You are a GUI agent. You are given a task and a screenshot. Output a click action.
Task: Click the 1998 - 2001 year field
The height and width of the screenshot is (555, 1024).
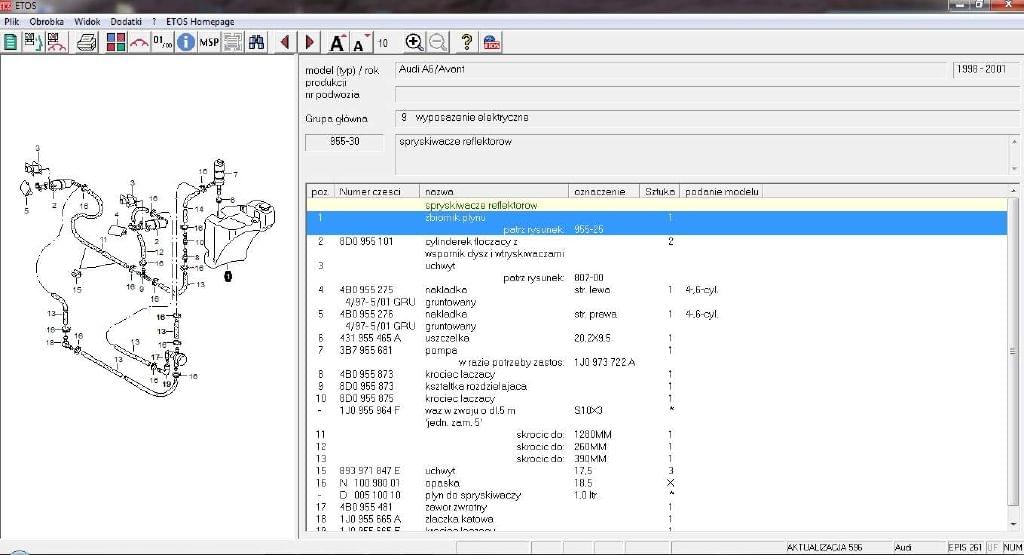tap(985, 70)
